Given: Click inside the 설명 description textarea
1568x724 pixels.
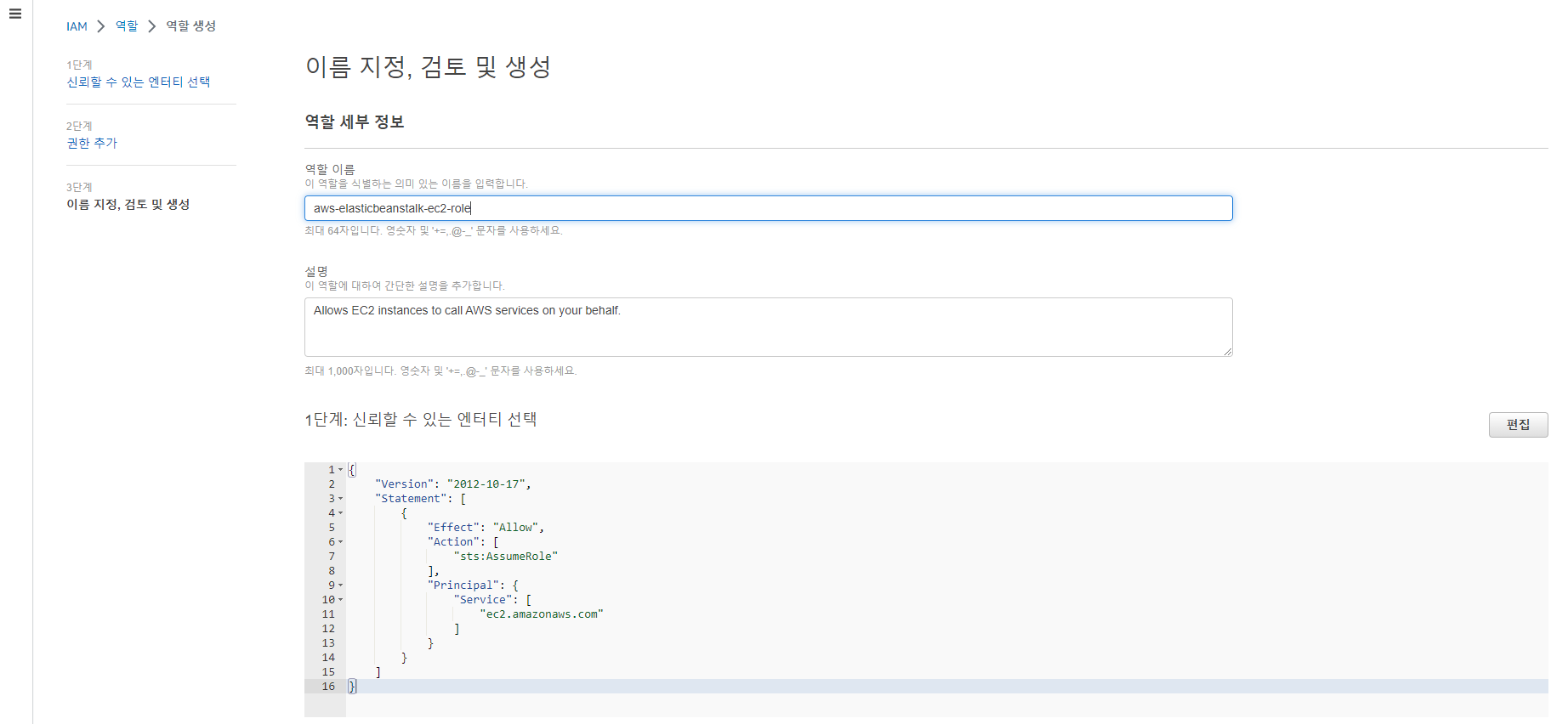Looking at the screenshot, I should (x=769, y=327).
